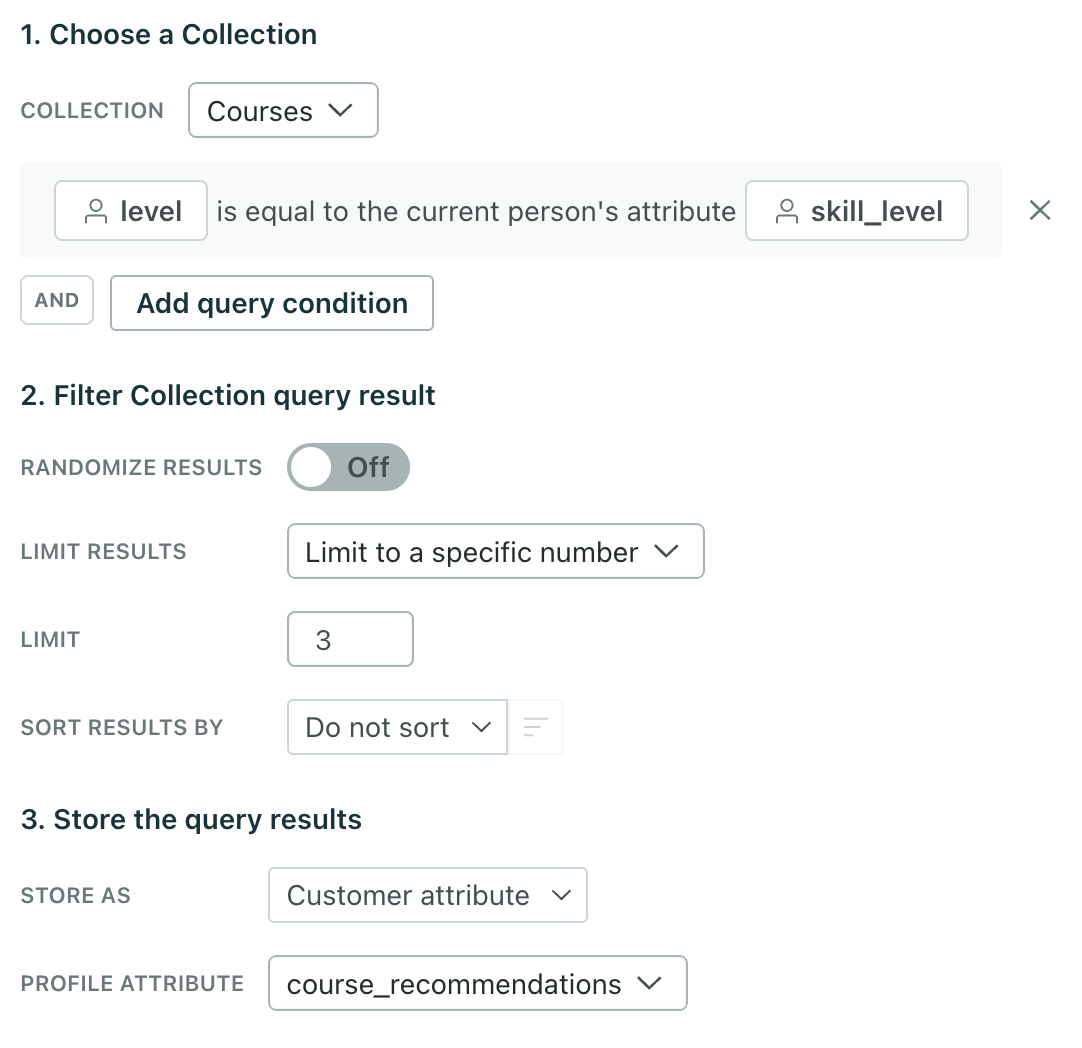Click the chevron on the Customer attribute selector
The height and width of the screenshot is (1048, 1082).
pos(563,895)
